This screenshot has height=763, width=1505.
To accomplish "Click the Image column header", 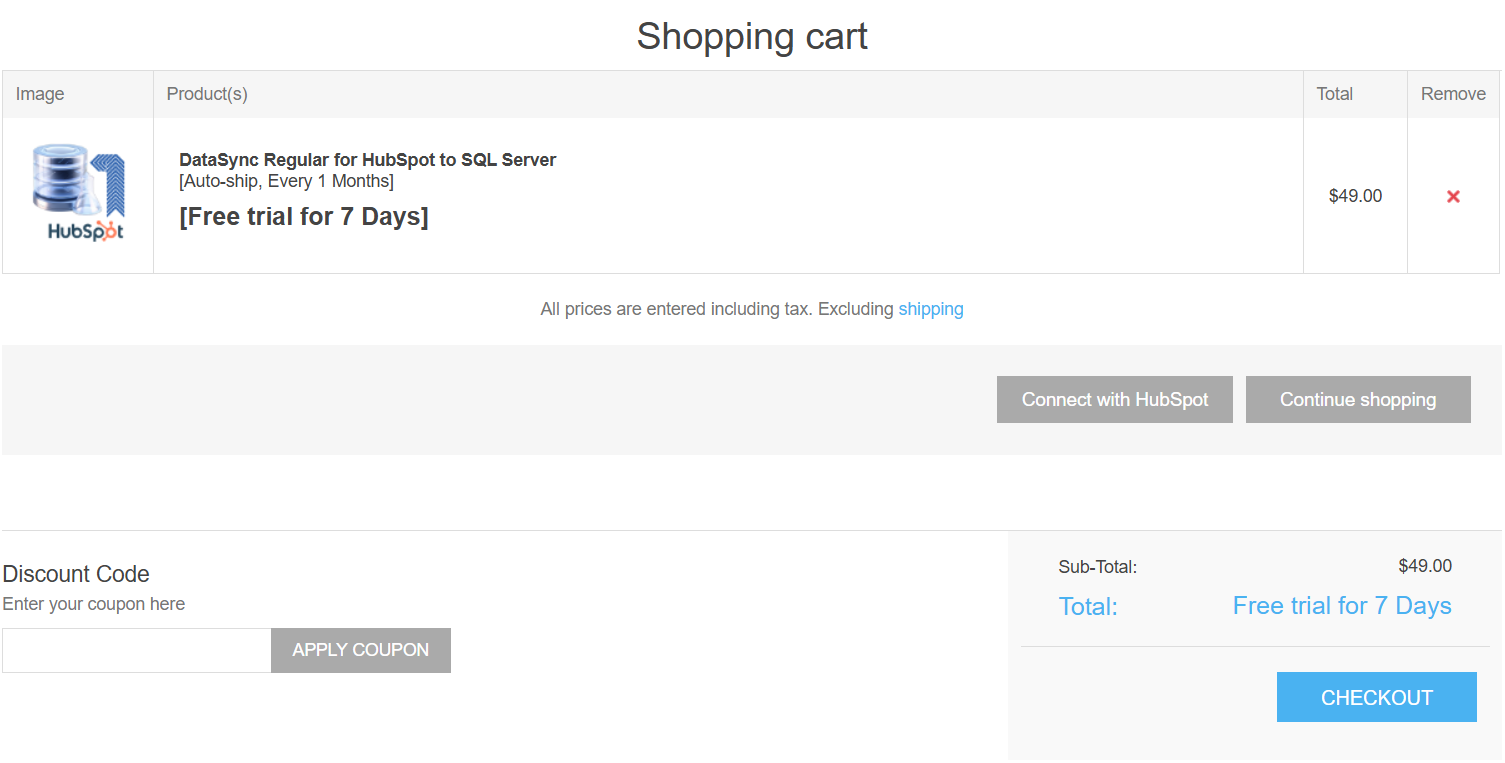I will pos(40,94).
